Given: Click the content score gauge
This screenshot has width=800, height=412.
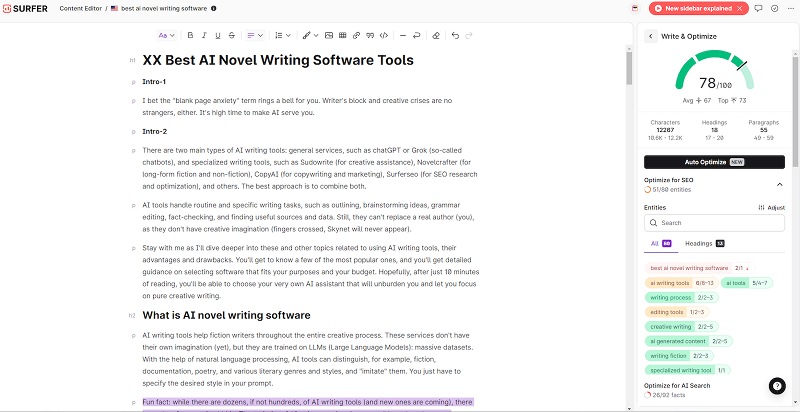Looking at the screenshot, I should pyautogui.click(x=714, y=71).
